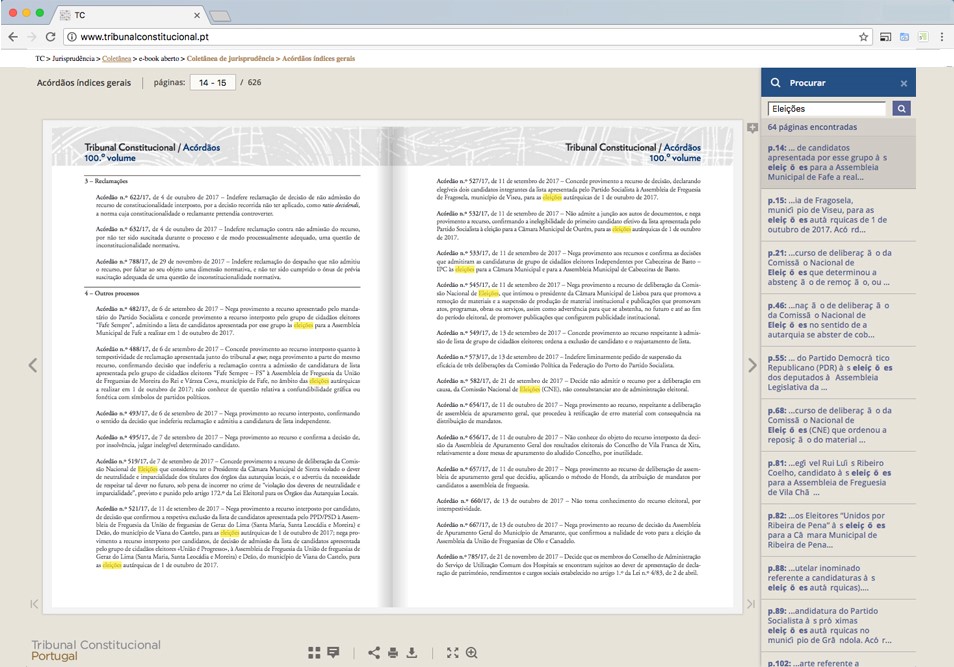Viewport: 954px width, 667px height.
Task: Add a note with the comment plus icon
Action: [x=751, y=128]
